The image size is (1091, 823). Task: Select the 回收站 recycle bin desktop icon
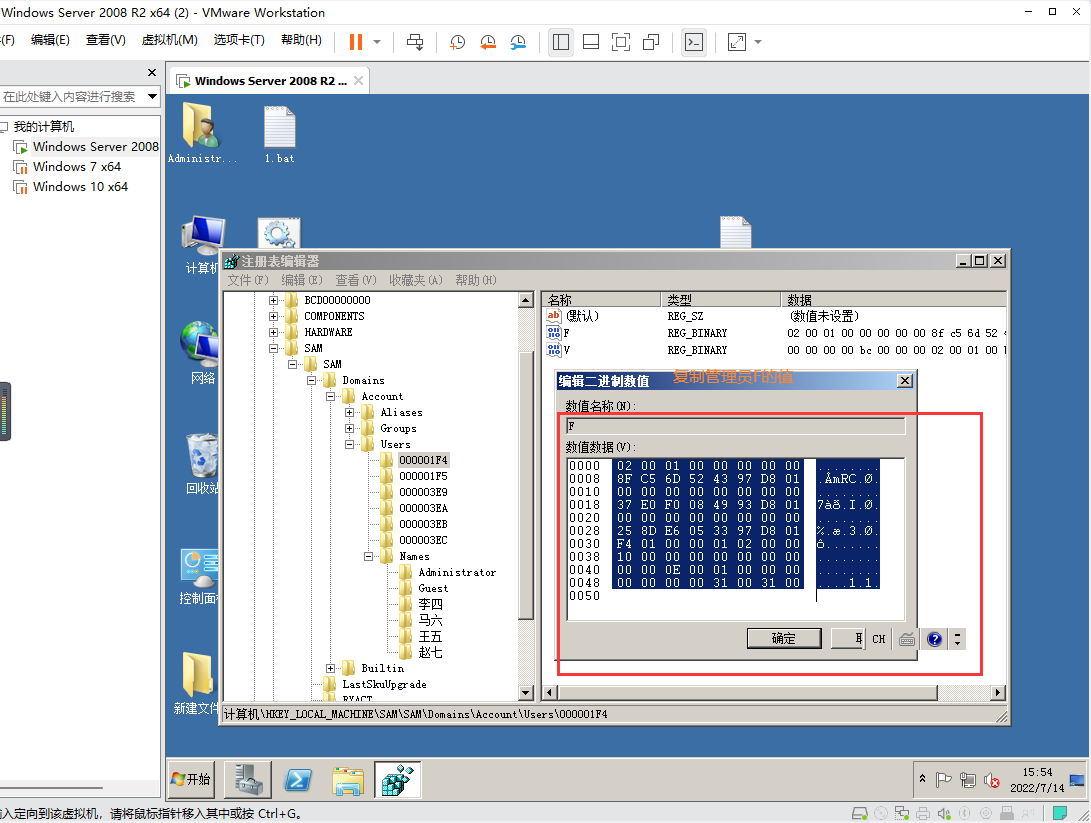point(202,463)
